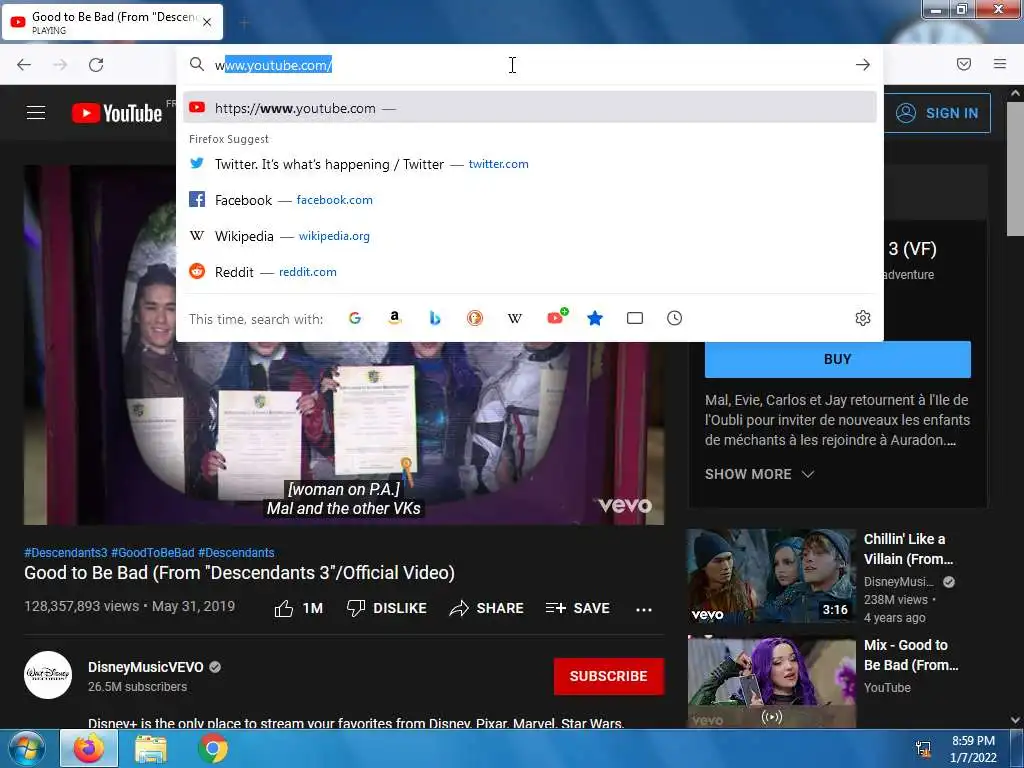Screen dimensions: 1024x768
Task: Search history using the clock icon
Action: coord(675,318)
